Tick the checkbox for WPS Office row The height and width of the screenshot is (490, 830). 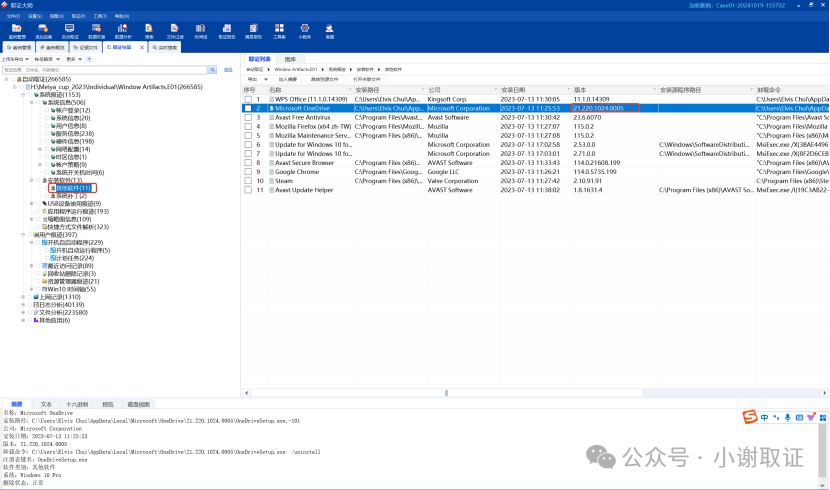(248, 99)
